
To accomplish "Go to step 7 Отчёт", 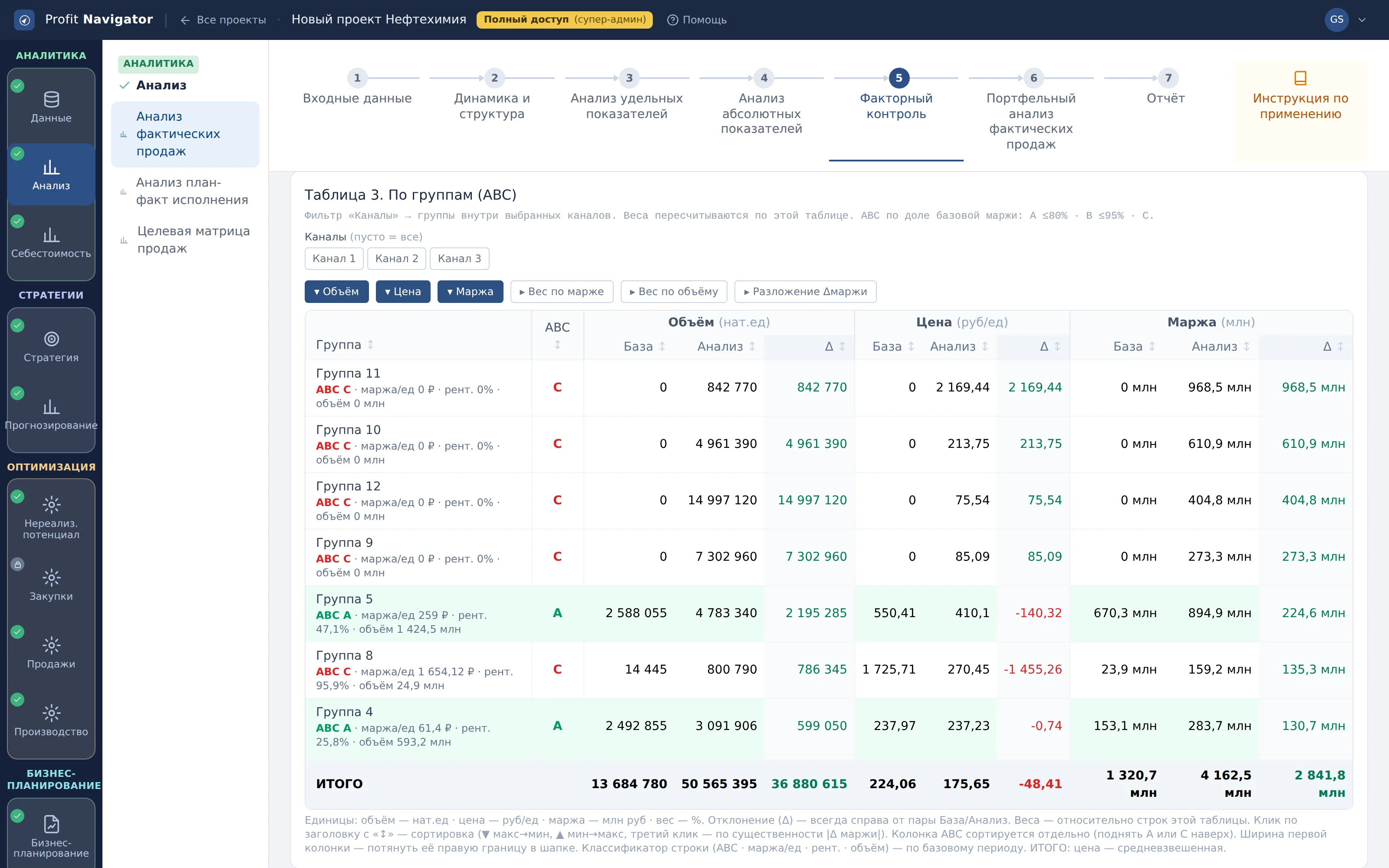I will pyautogui.click(x=1166, y=88).
